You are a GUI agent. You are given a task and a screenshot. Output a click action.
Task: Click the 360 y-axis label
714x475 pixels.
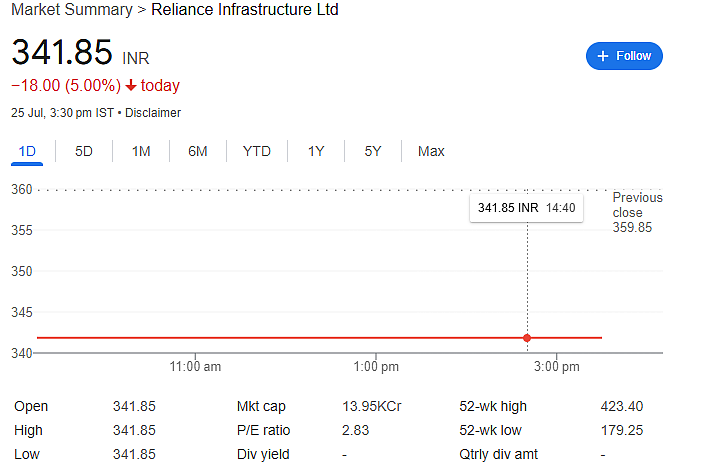[22, 189]
